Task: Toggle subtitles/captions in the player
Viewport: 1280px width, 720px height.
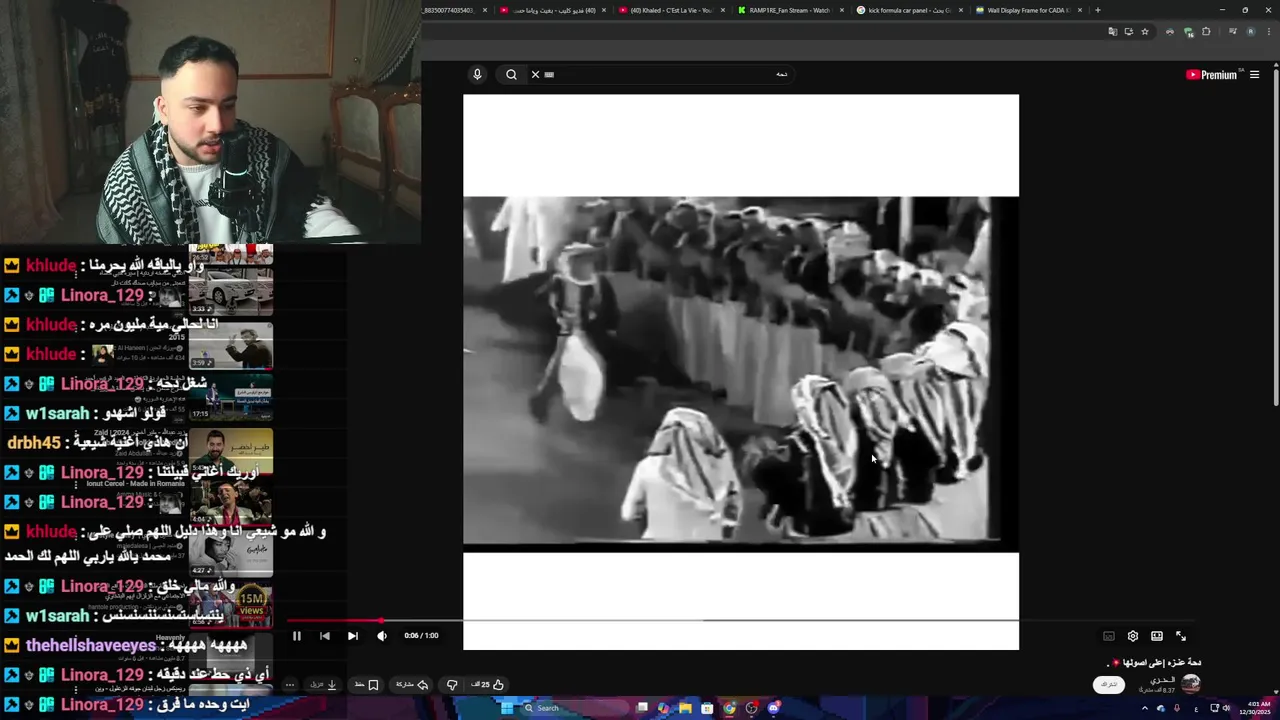Action: [x=1108, y=636]
